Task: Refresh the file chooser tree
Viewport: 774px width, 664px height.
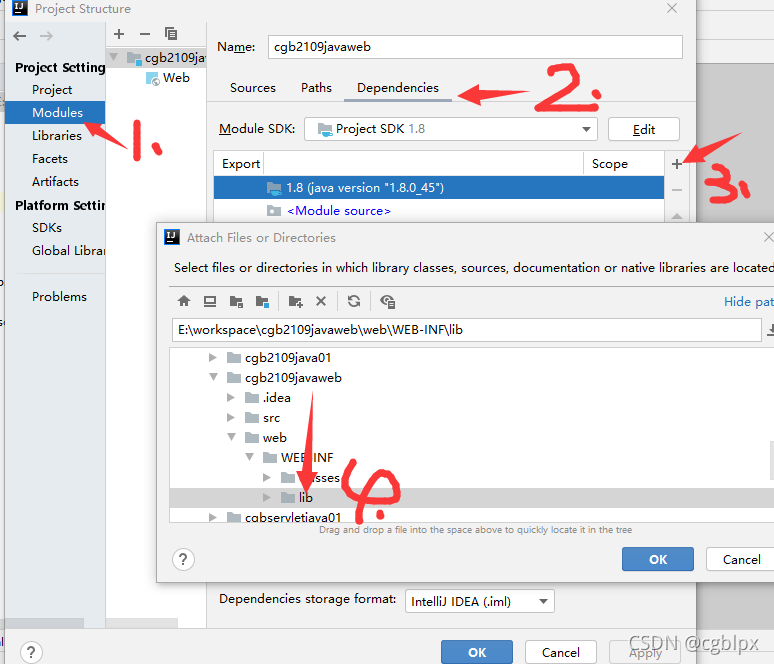Action: click(x=354, y=301)
